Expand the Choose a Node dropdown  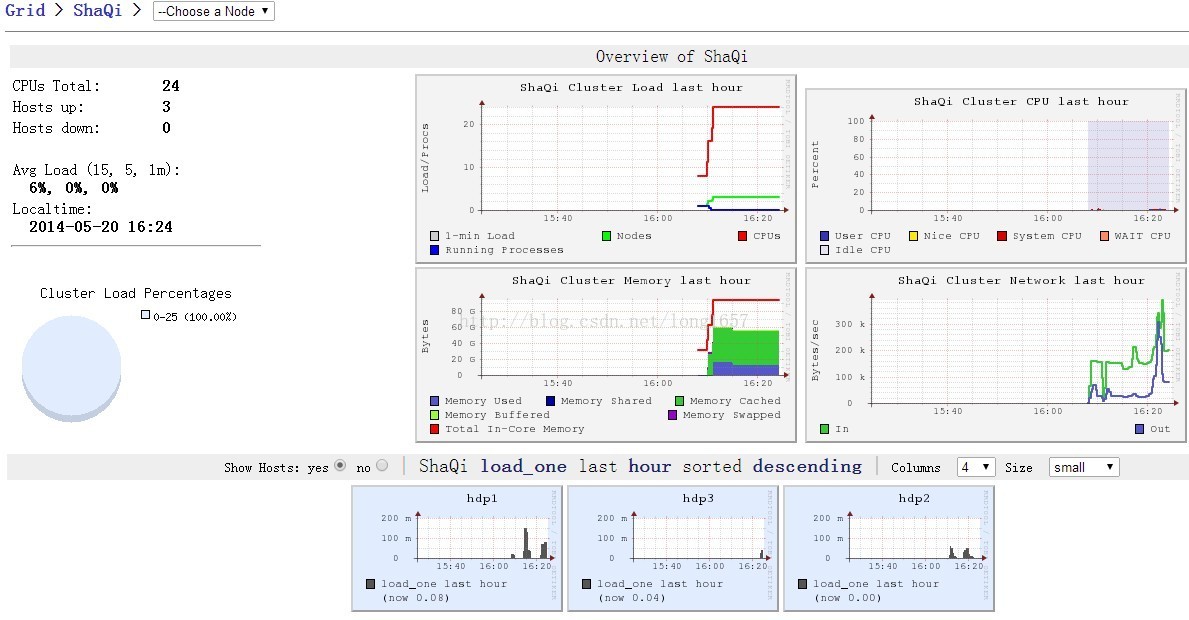point(214,11)
